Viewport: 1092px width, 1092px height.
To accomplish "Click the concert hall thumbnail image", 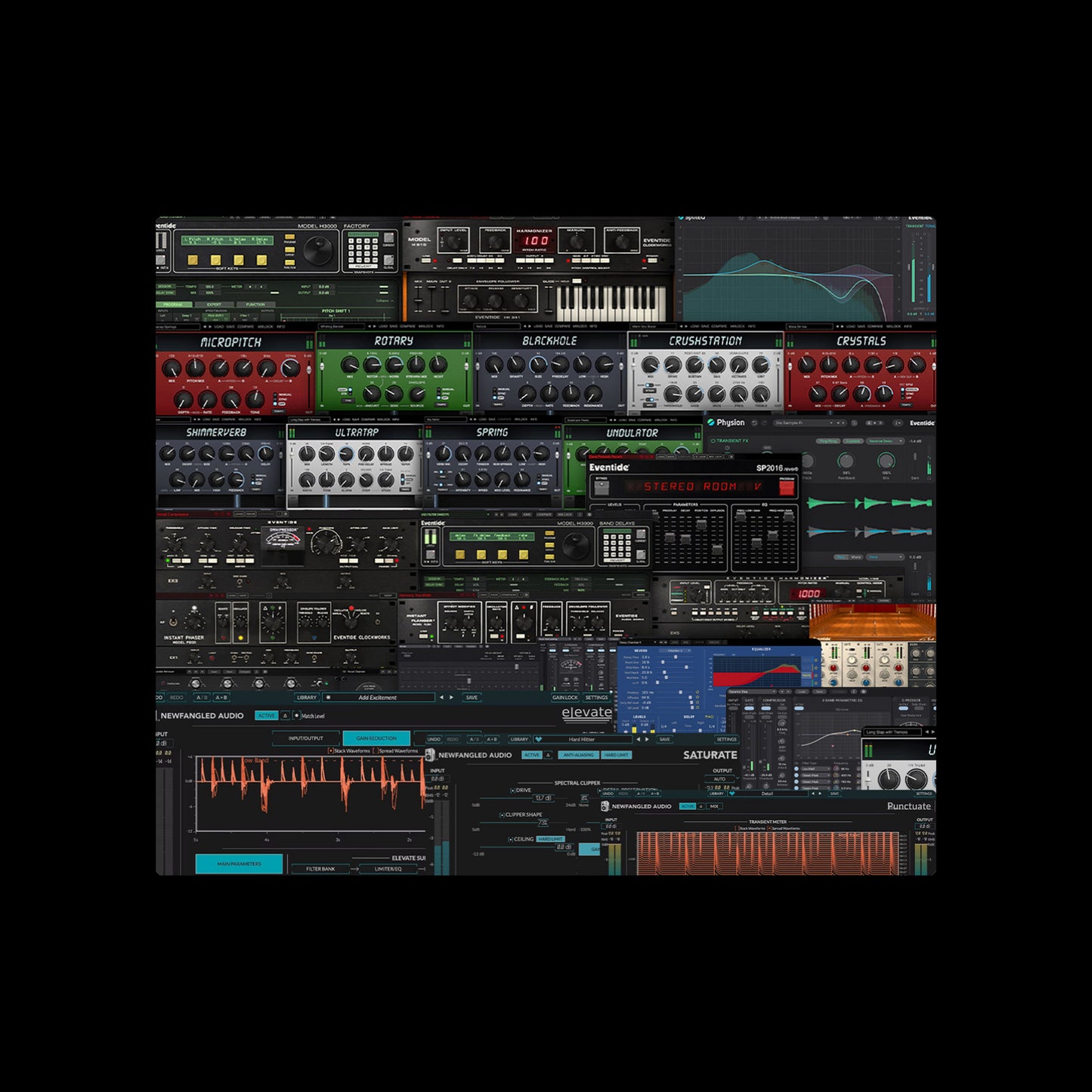I will tap(872, 621).
